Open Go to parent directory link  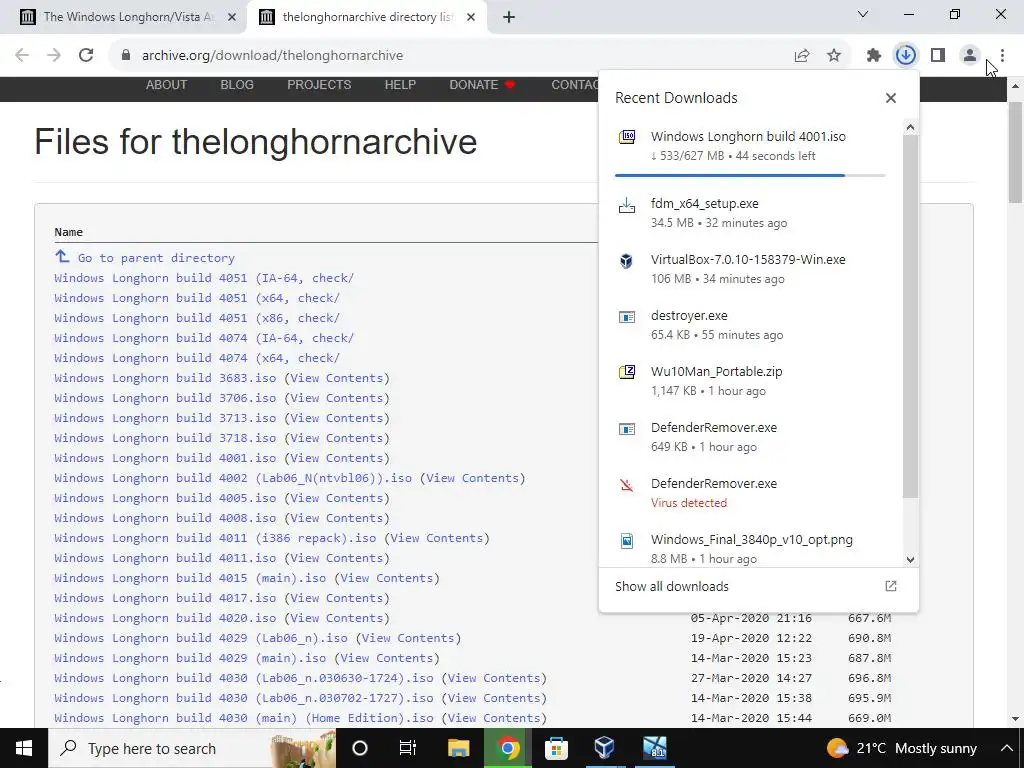[x=156, y=258]
